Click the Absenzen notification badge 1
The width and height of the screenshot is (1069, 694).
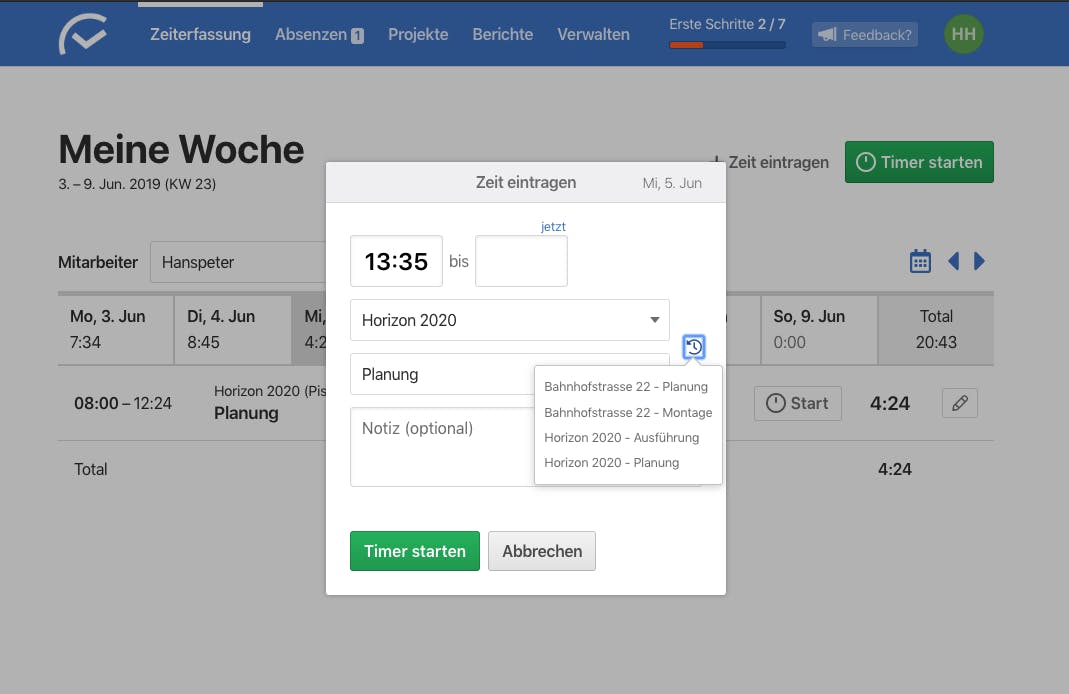(357, 35)
